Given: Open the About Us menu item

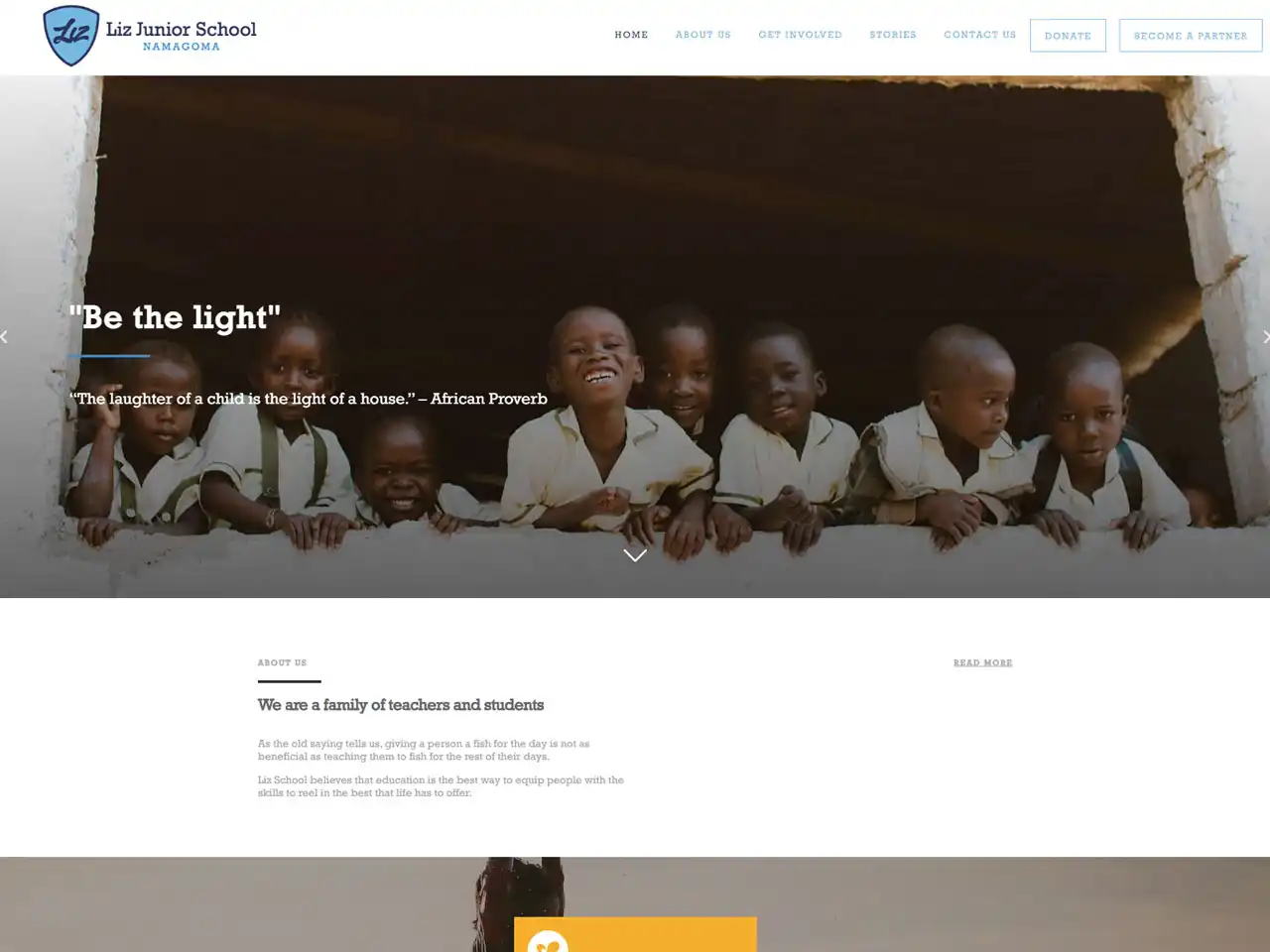Looking at the screenshot, I should (703, 35).
